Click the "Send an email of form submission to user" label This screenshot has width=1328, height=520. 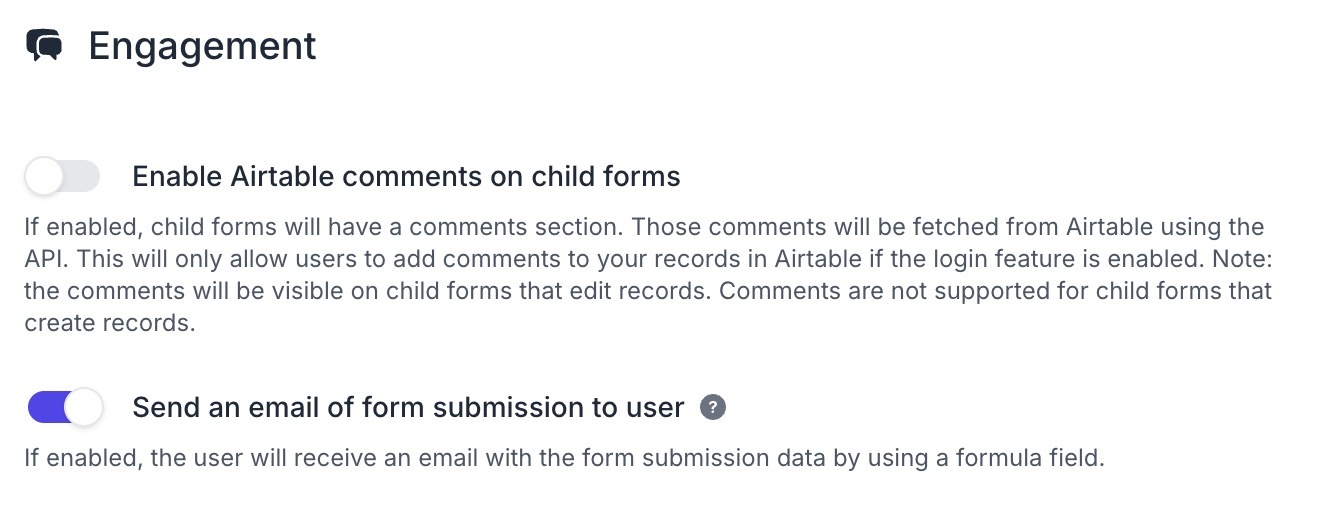click(x=408, y=407)
